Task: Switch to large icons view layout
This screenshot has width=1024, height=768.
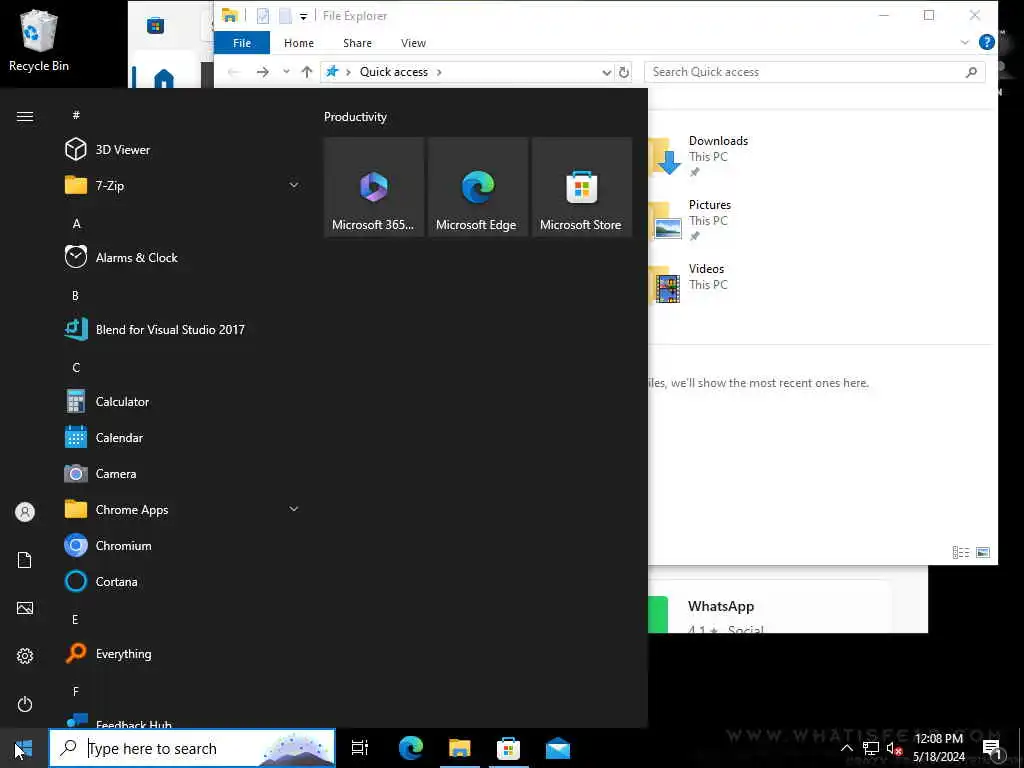Action: (983, 552)
